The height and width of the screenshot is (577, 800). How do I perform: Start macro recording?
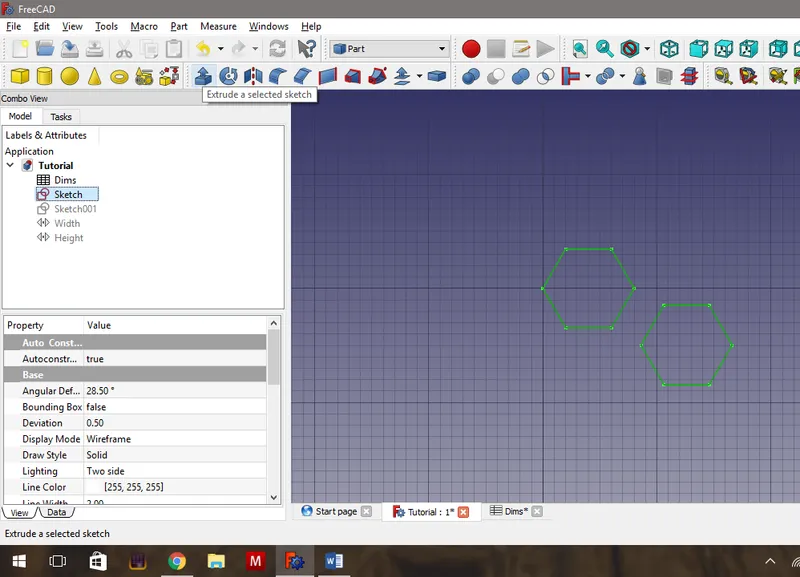[470, 47]
